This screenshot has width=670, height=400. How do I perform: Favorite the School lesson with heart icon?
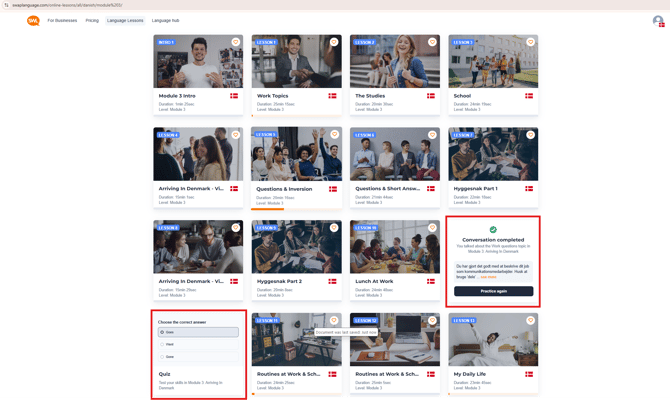tap(530, 43)
